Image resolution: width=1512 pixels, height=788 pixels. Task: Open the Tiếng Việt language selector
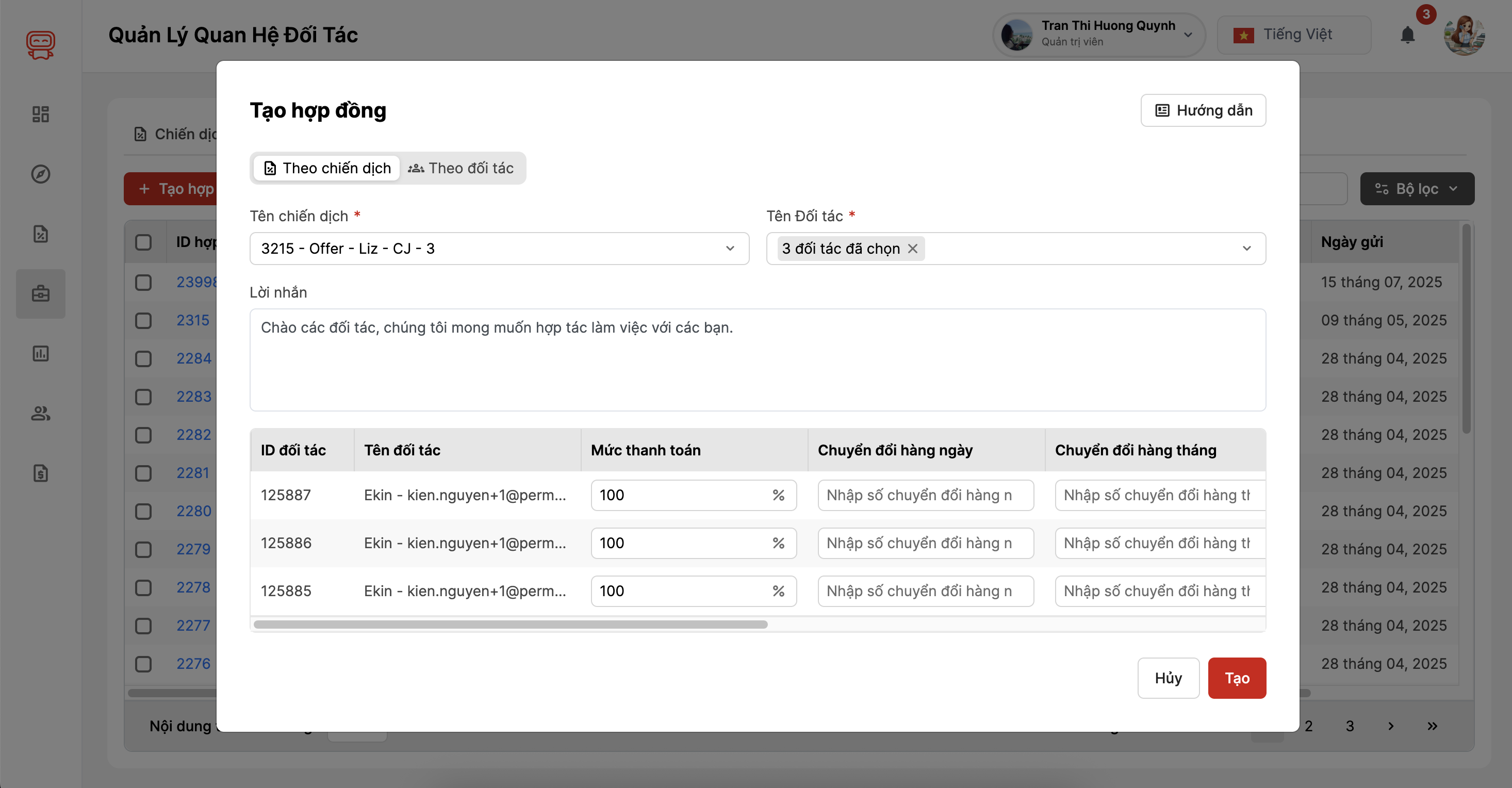coord(1294,35)
